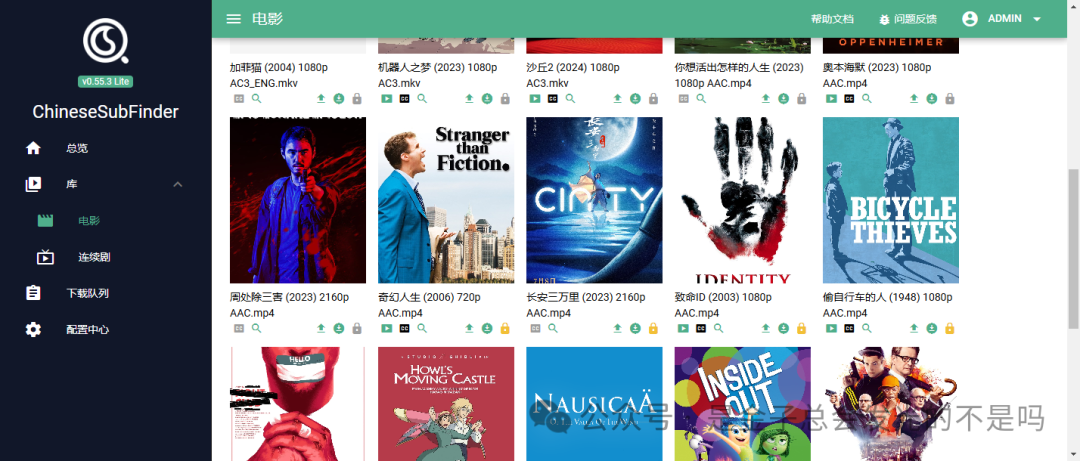The image size is (1080, 461).
Task: Collapse the 库 section in sidebar
Action: (177, 184)
